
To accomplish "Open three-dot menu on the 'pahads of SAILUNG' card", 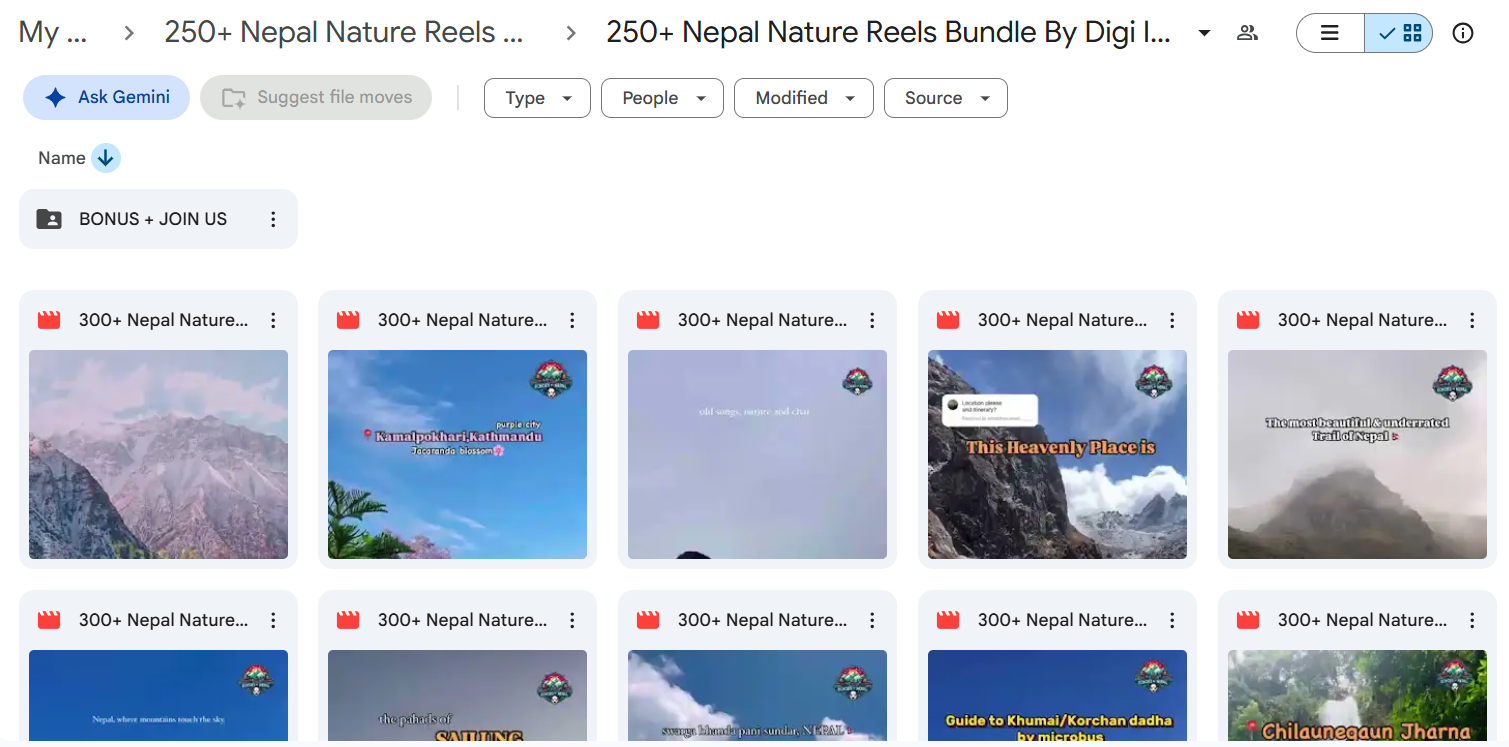I will (x=572, y=620).
